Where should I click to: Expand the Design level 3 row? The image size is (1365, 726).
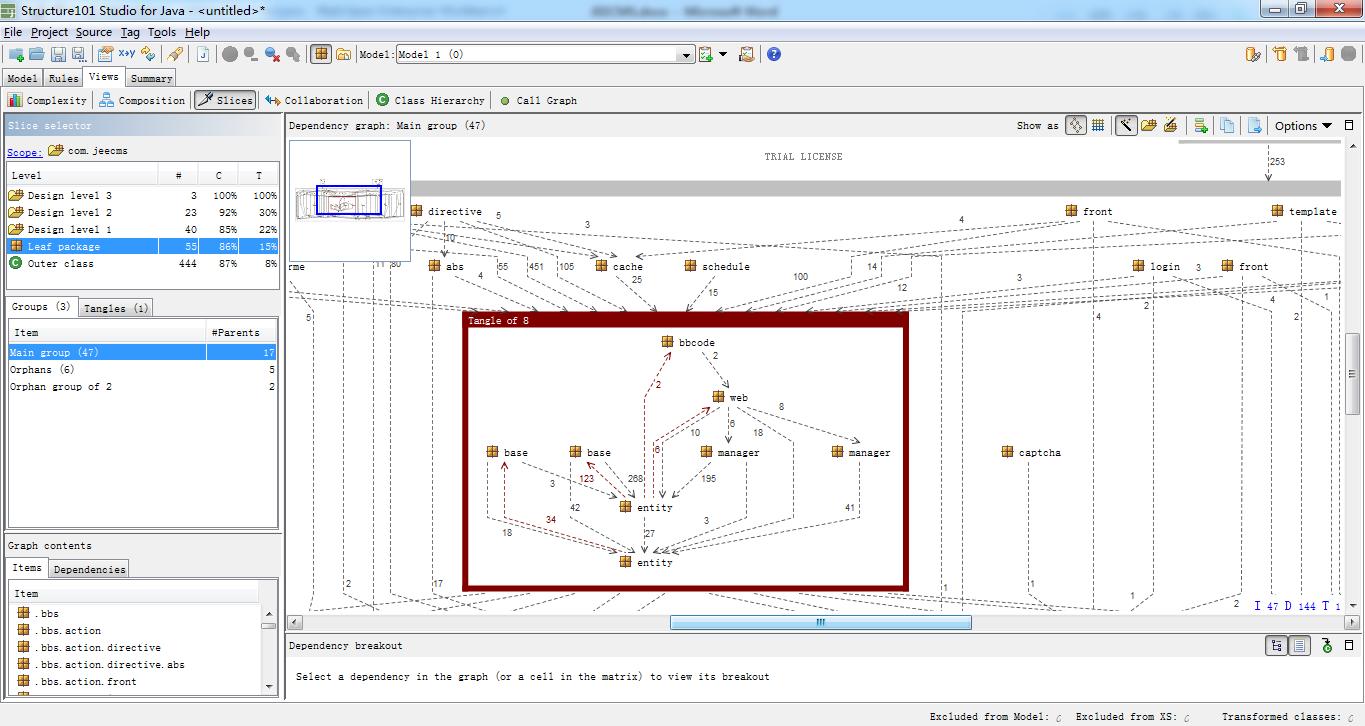point(142,195)
